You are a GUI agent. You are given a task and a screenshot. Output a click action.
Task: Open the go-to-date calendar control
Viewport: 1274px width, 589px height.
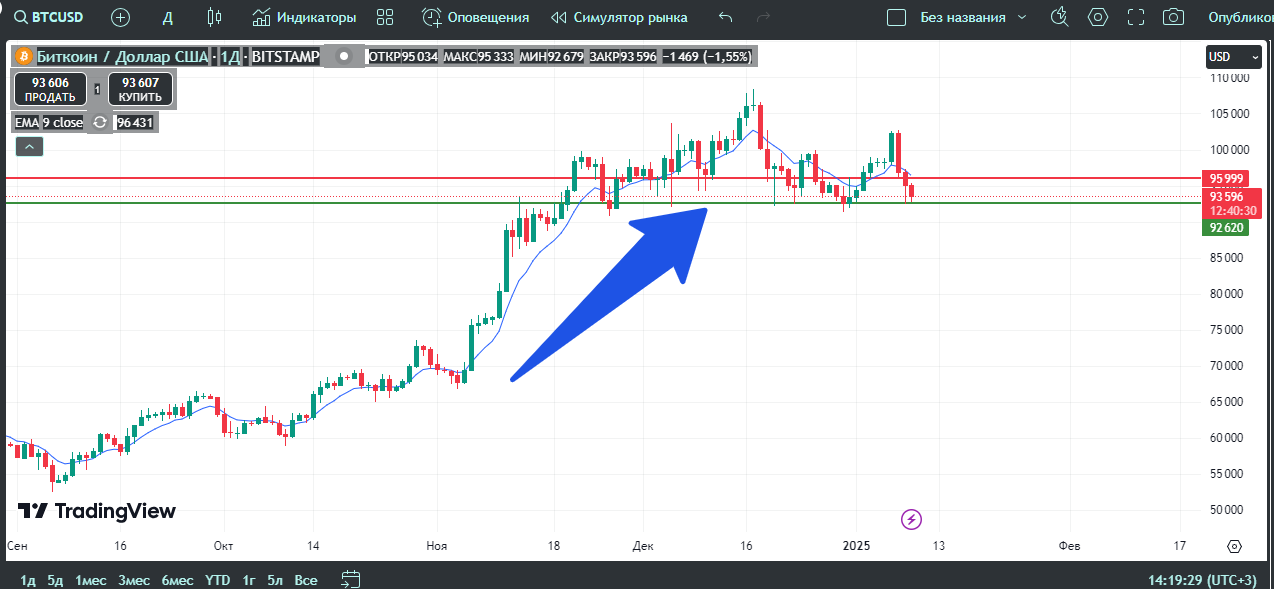coord(349,579)
